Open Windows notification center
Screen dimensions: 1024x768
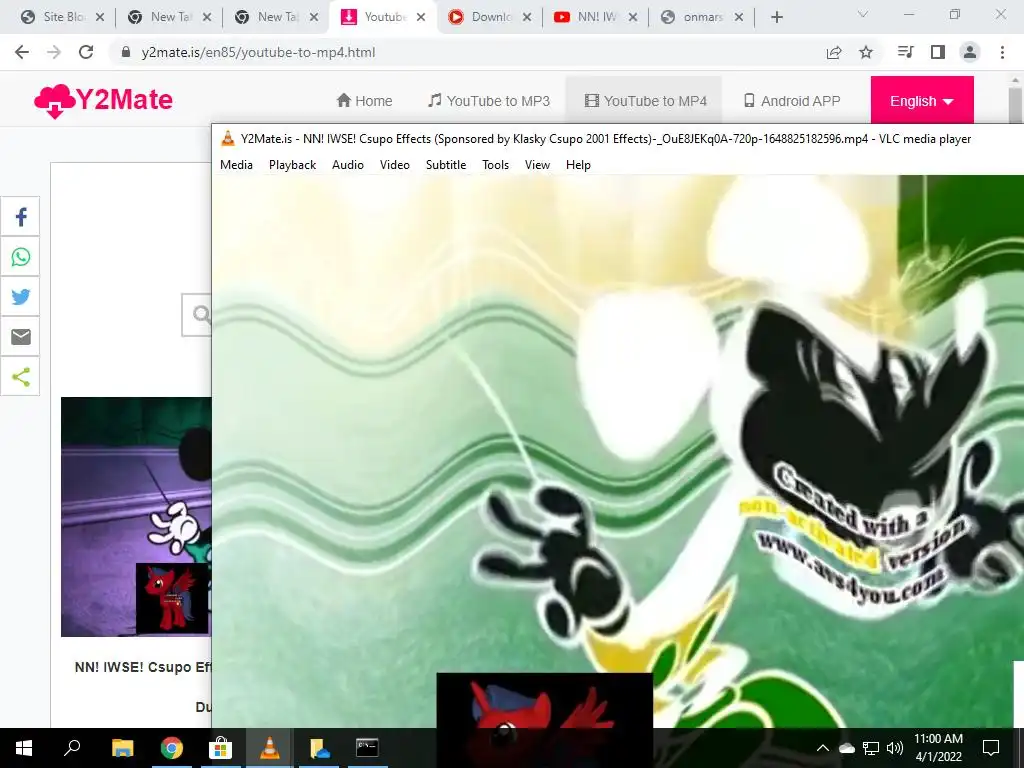(991, 748)
